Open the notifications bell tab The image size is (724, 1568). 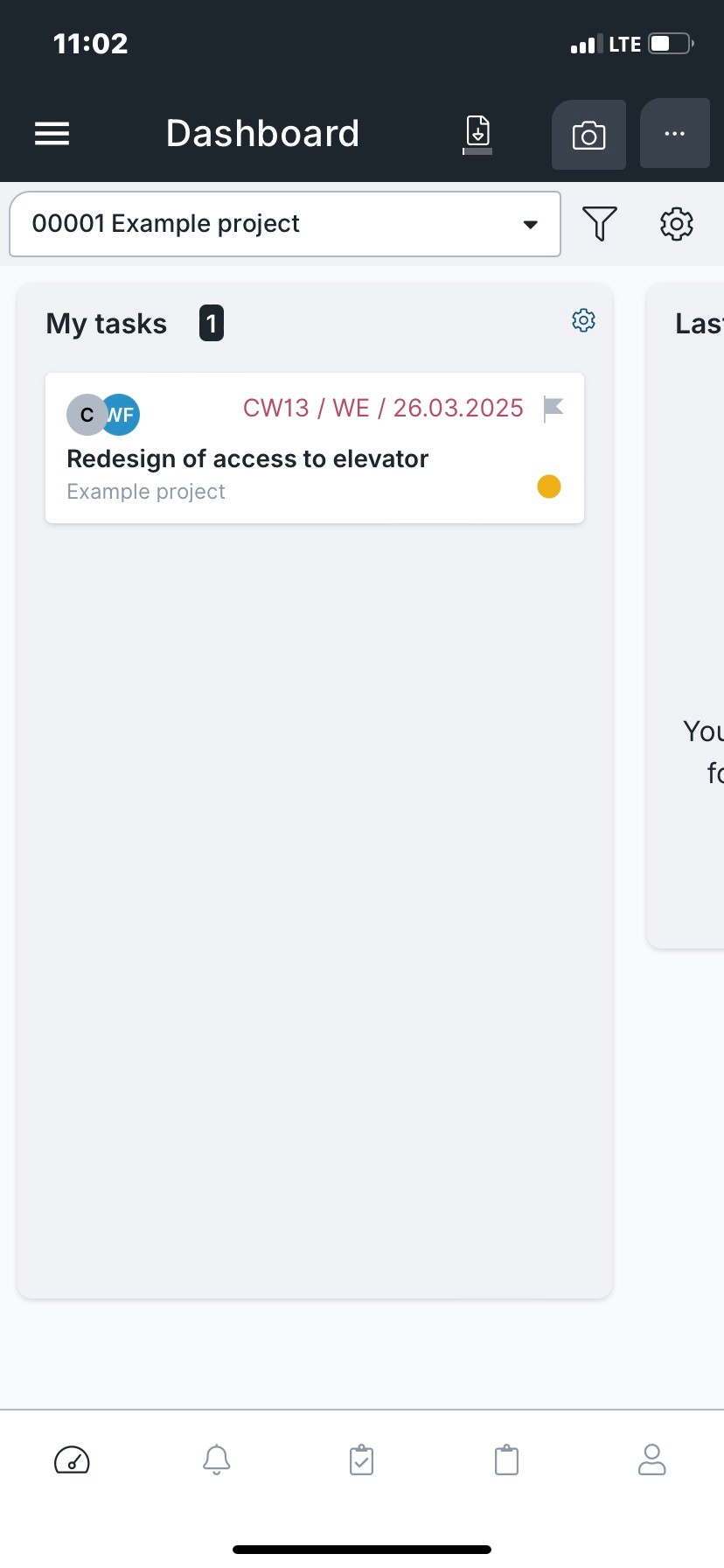pos(217,1460)
